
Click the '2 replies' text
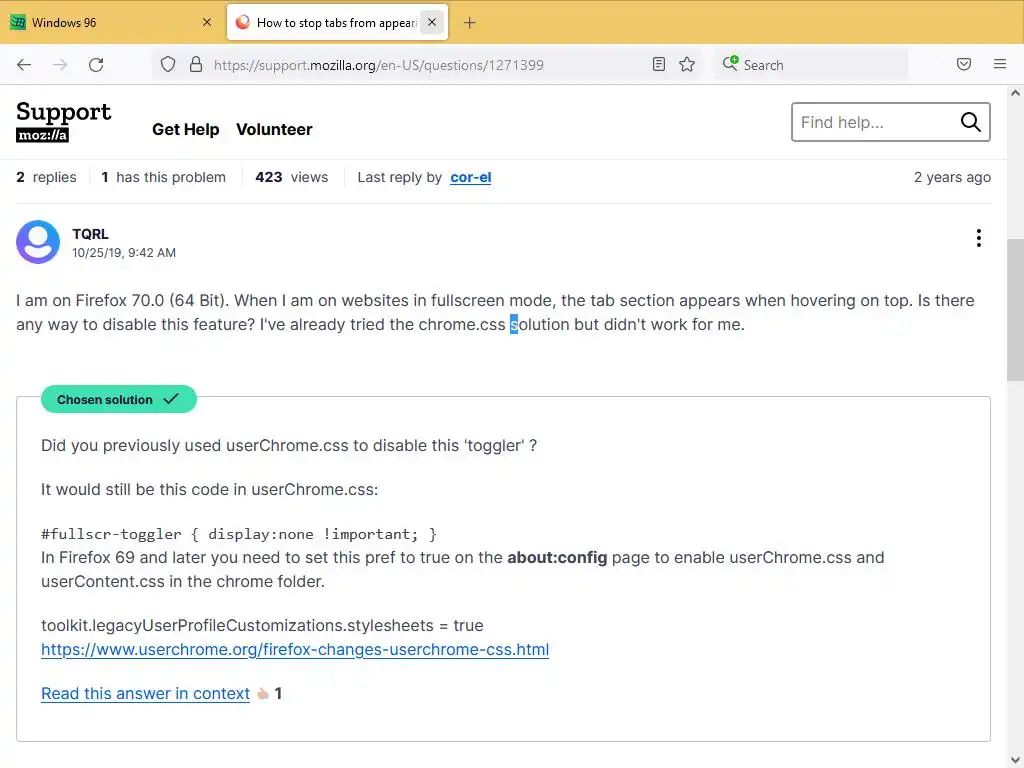click(x=46, y=177)
